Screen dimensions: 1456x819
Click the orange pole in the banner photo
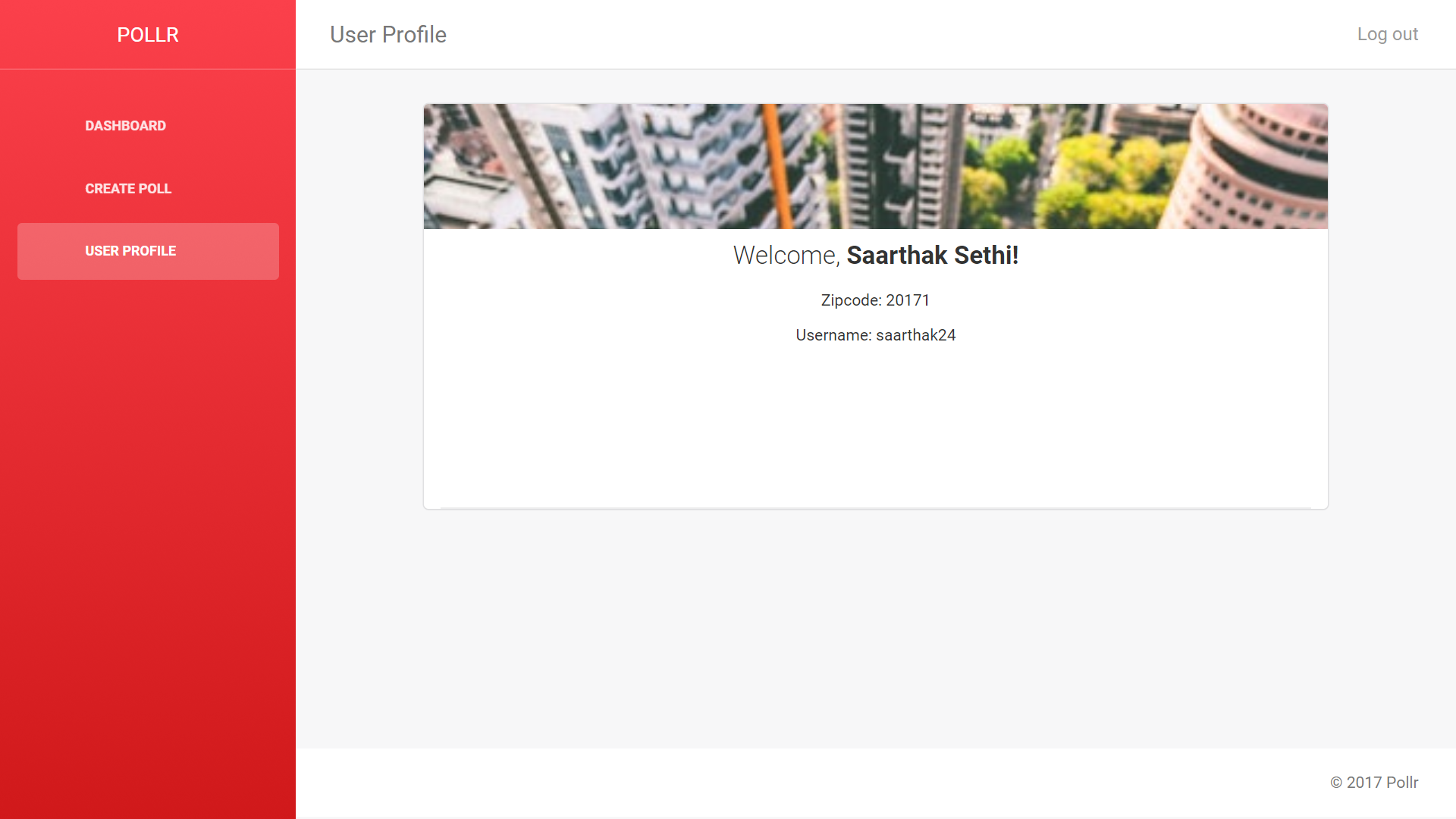779,166
